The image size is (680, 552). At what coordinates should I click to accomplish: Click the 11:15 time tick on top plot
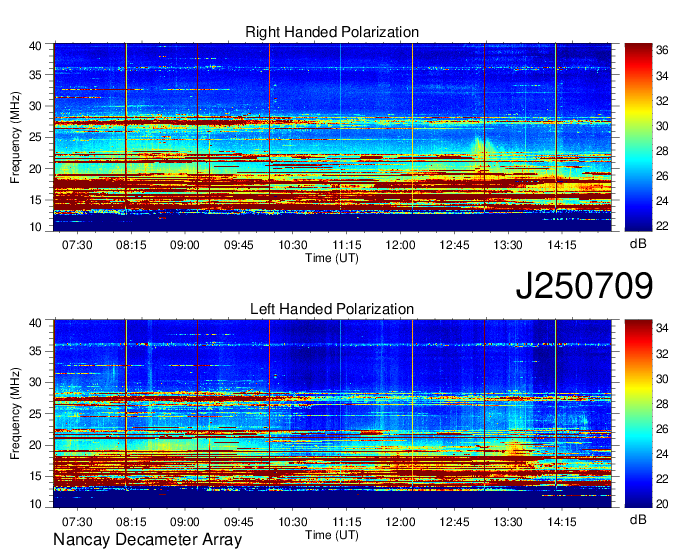tap(347, 245)
